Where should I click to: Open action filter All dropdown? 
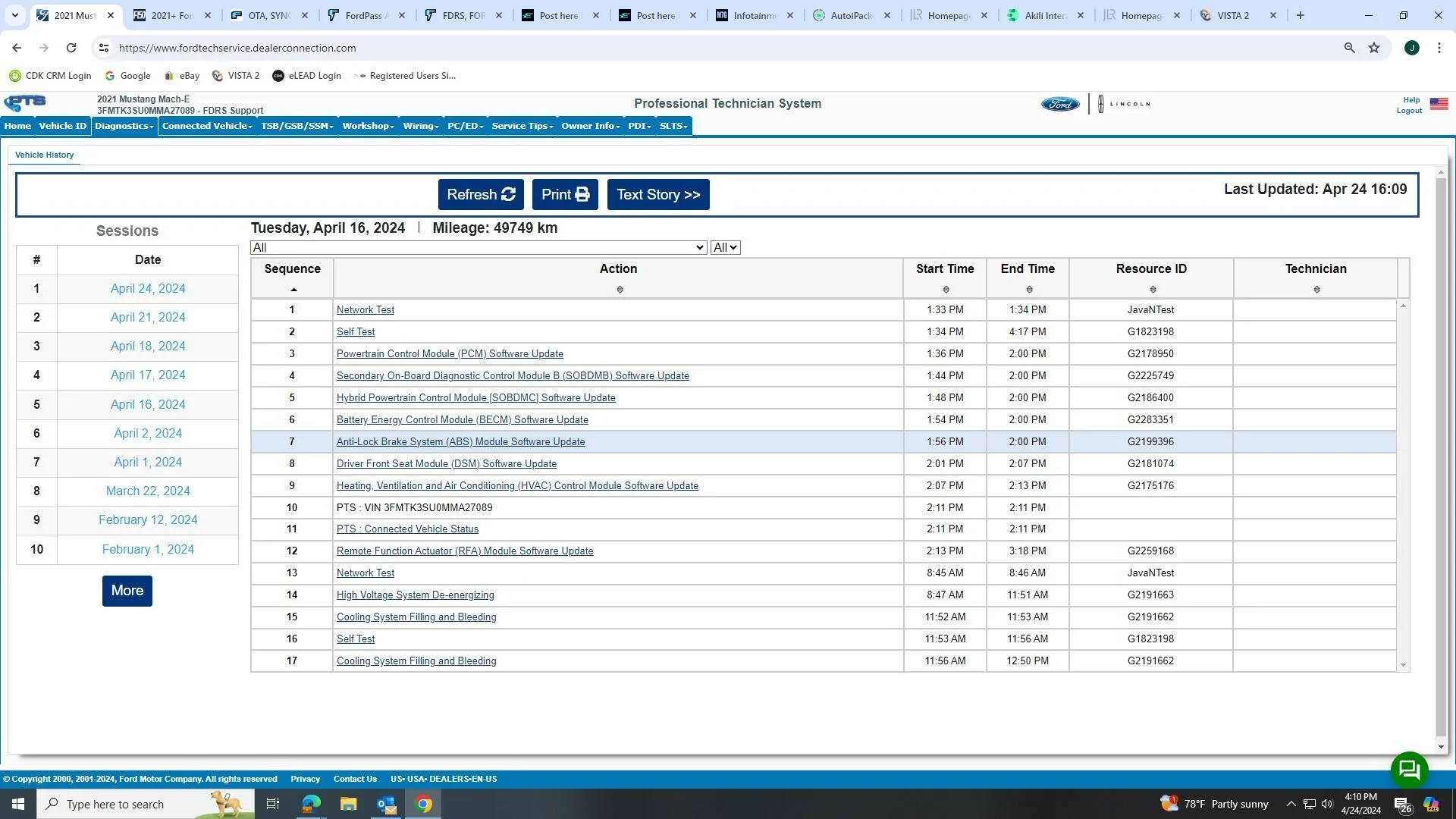point(479,248)
